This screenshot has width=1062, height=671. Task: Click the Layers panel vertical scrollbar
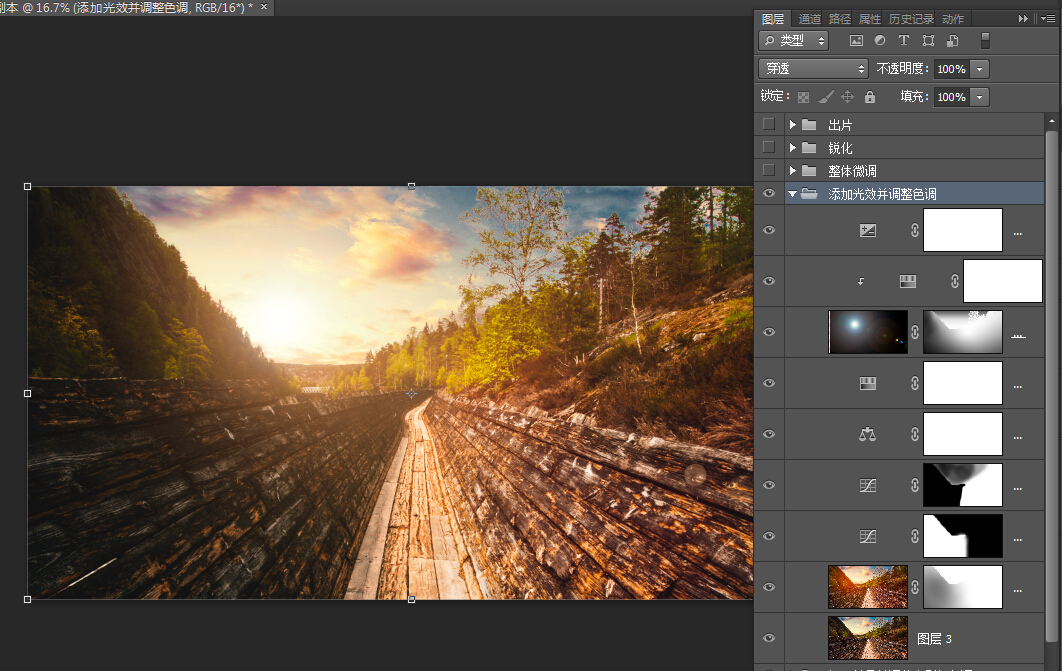pyautogui.click(x=1051, y=386)
